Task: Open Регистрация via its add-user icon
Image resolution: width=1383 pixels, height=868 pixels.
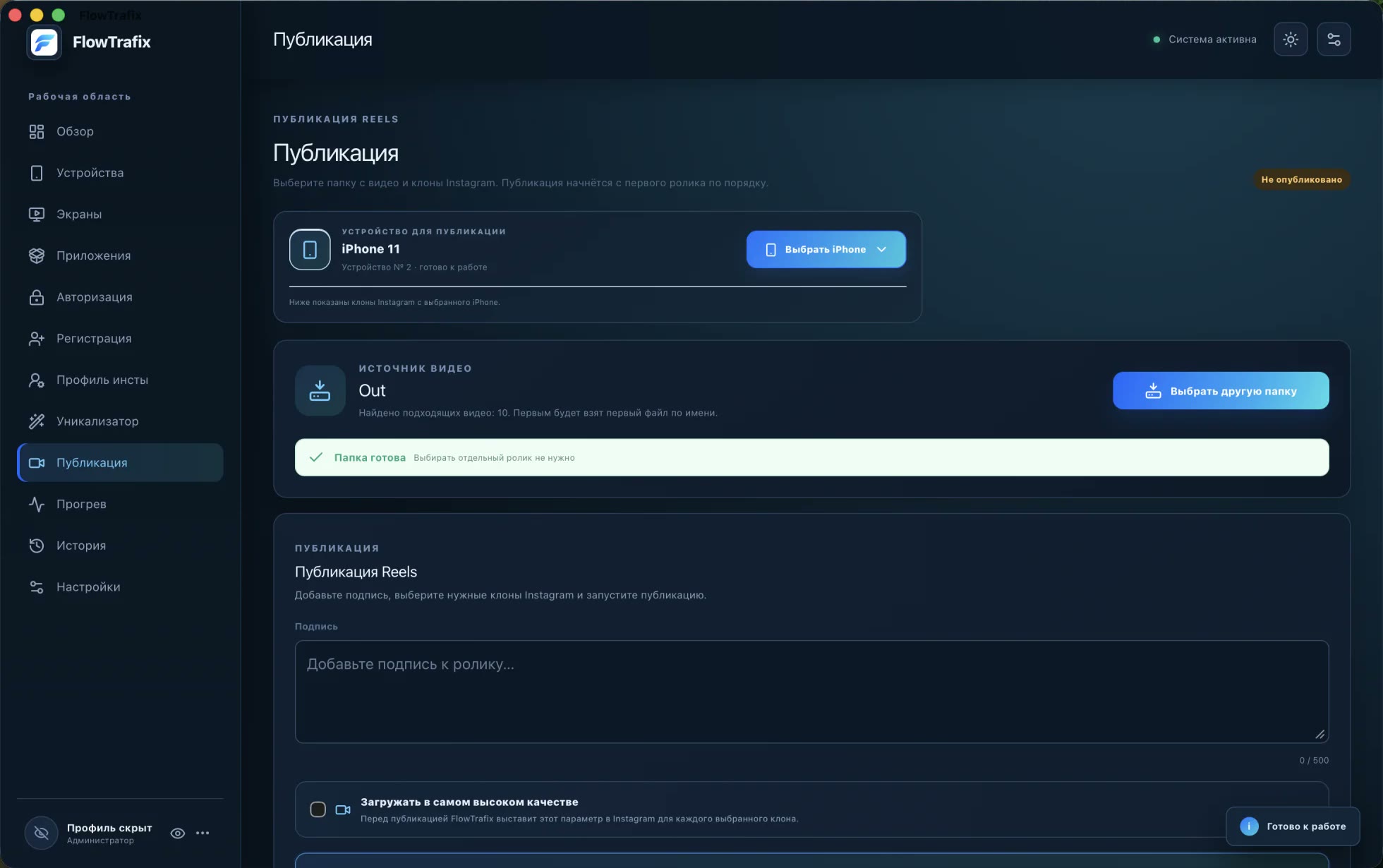Action: (x=37, y=339)
